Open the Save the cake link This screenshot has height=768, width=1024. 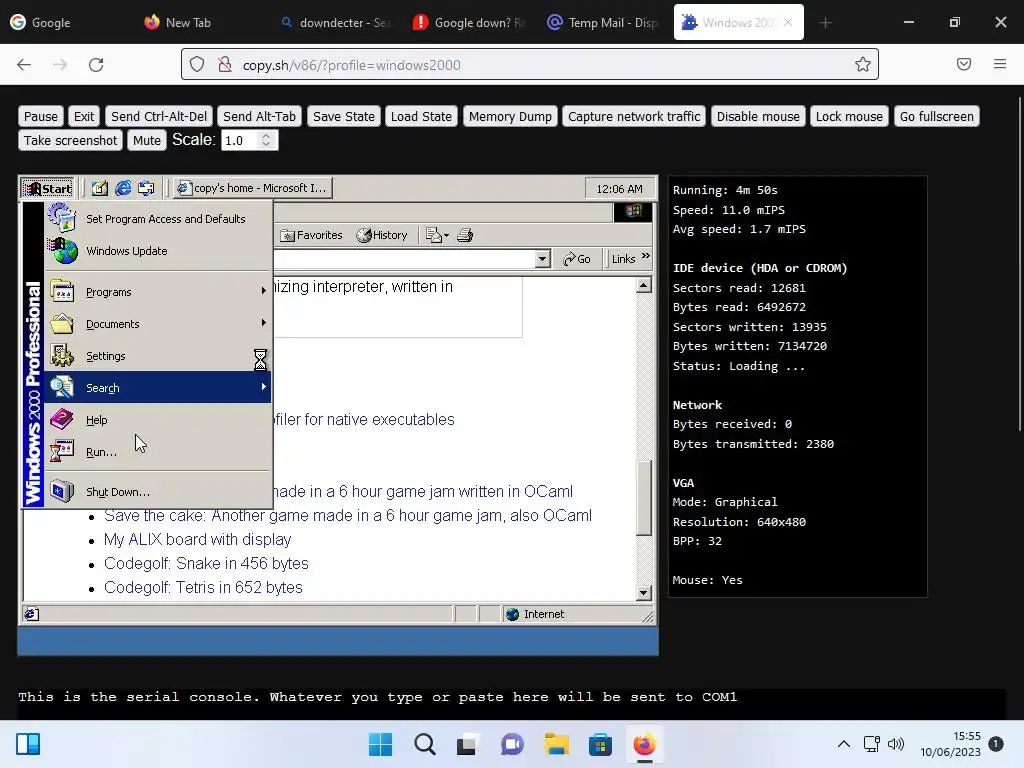point(348,515)
